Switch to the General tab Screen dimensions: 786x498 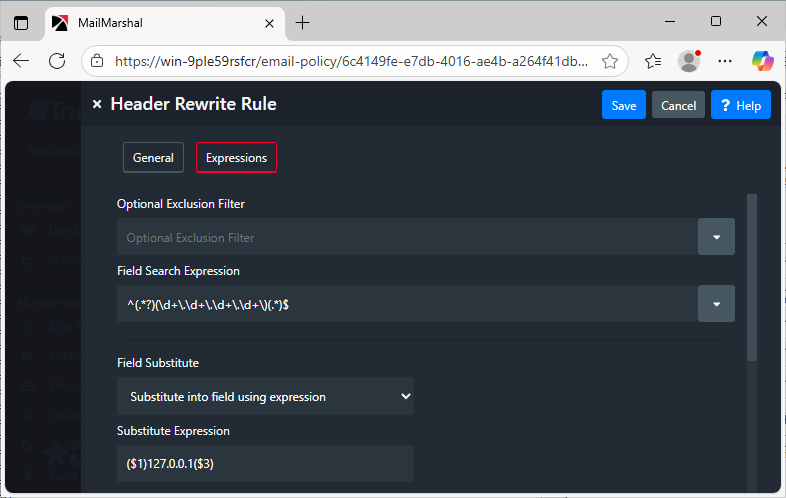153,158
